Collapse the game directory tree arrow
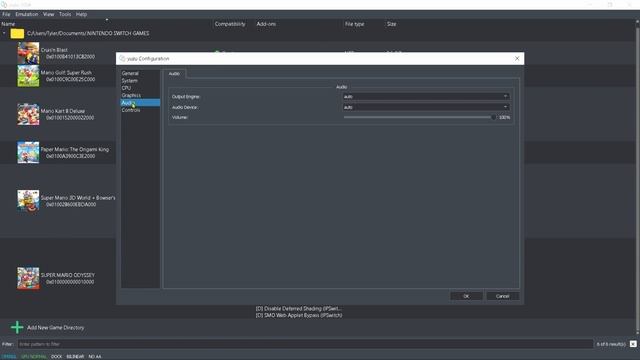 [4, 33]
